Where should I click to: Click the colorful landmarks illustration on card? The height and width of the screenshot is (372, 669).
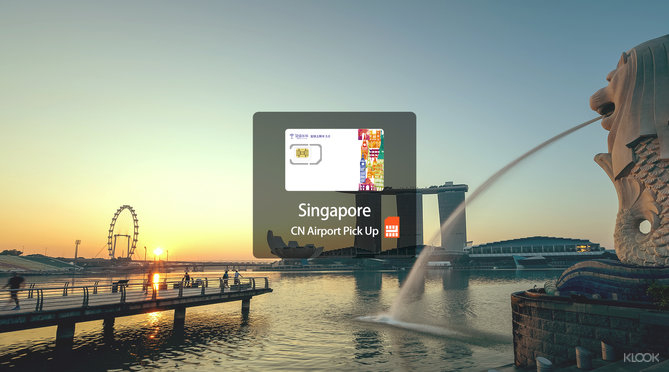point(371,160)
